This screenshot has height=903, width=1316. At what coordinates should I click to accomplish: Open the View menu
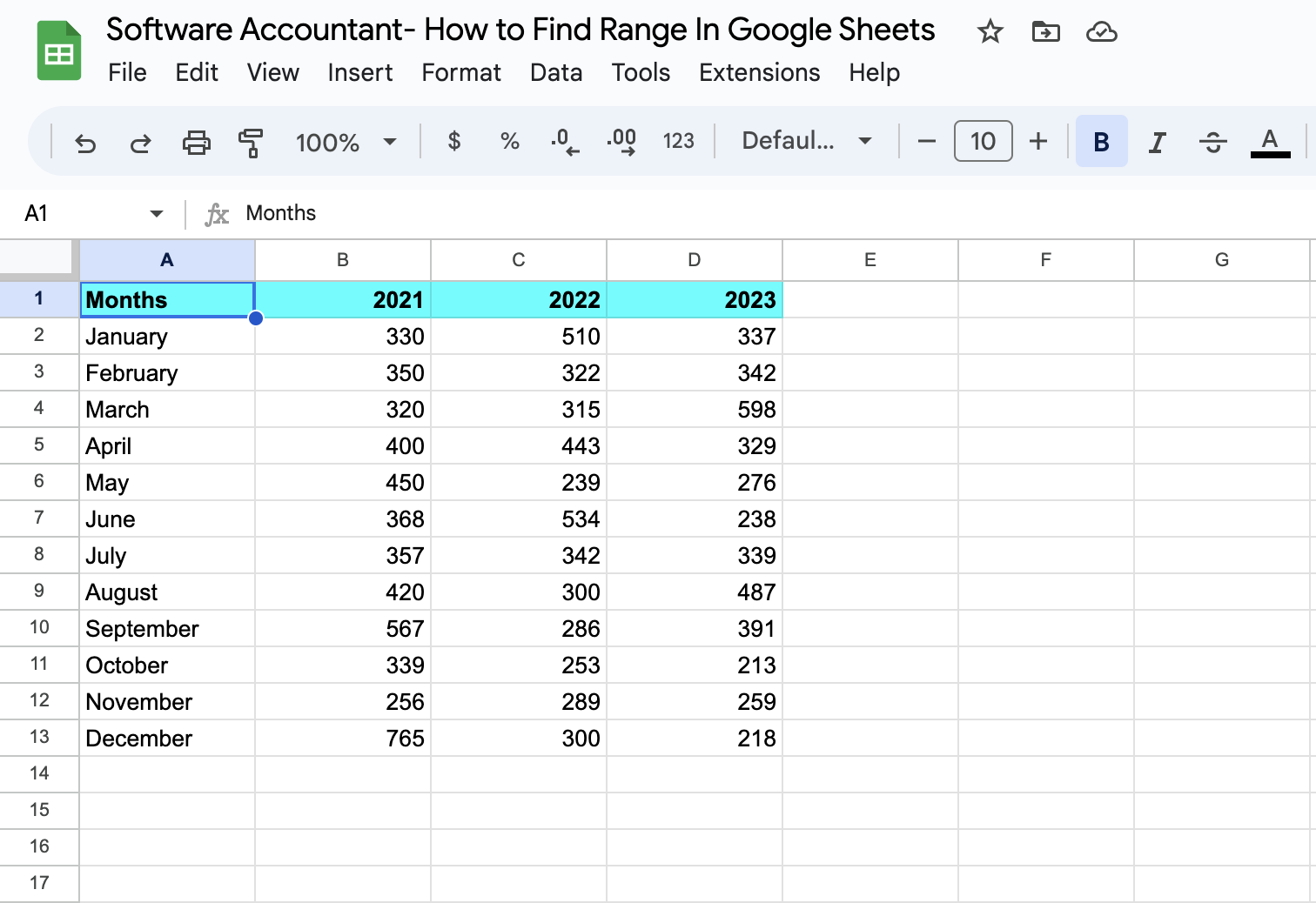[272, 72]
